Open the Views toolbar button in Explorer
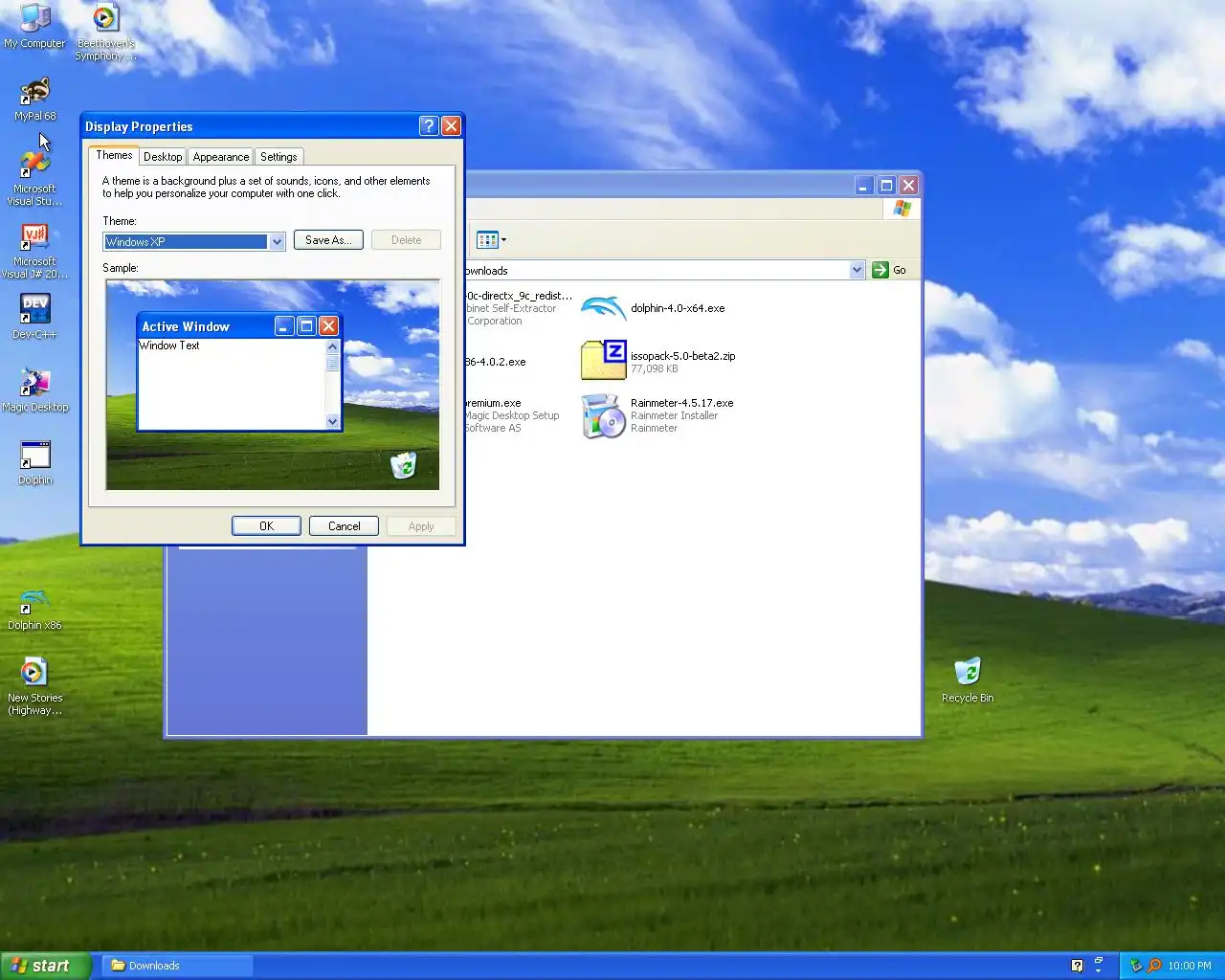The image size is (1225, 980). 491,240
